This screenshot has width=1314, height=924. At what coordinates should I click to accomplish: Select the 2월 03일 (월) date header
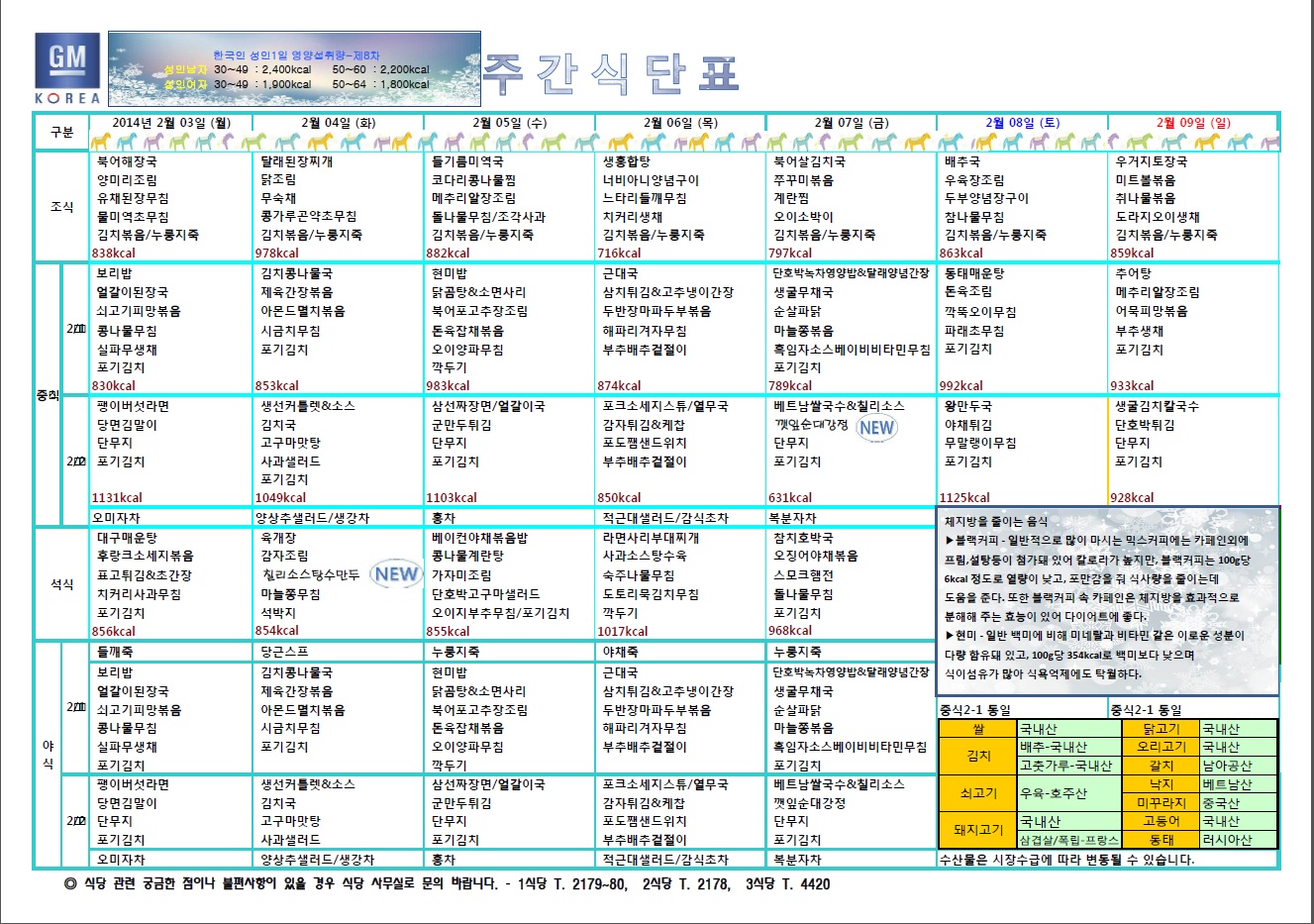[171, 123]
